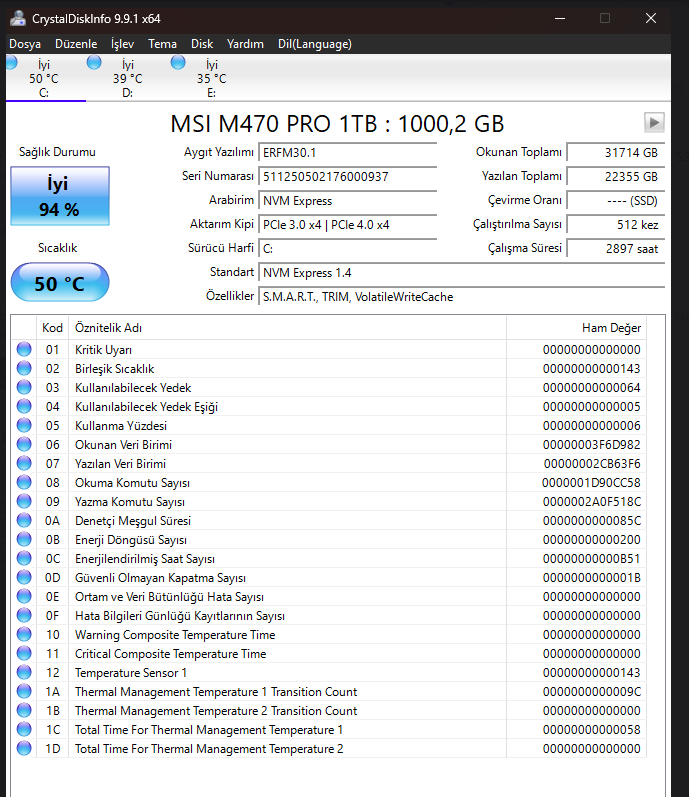Click the status orb for Güvenli Olmayan Kapatma row
689x797 pixels.
(x=24, y=577)
